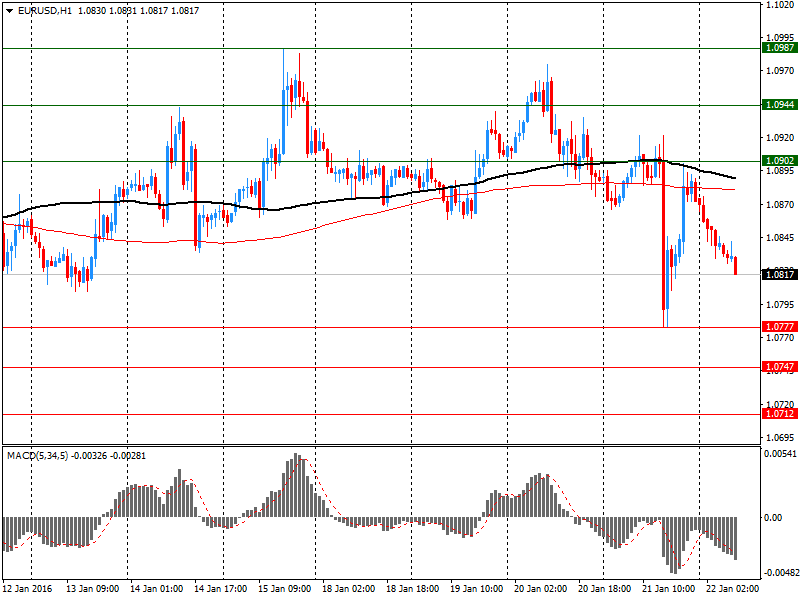Select the green 1.0902 resistance level label
The height and width of the screenshot is (600, 800).
coord(780,161)
